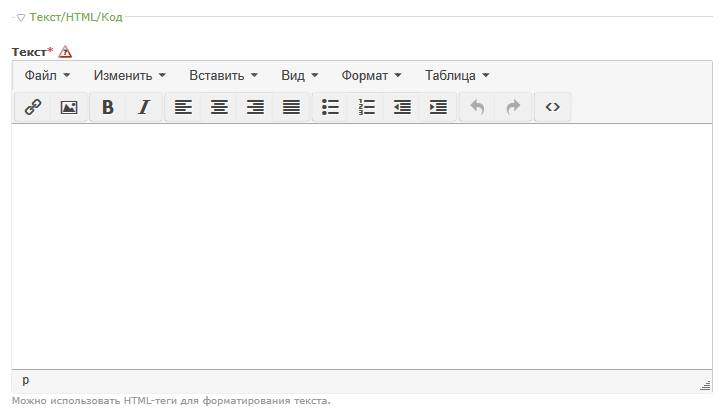Decrease the text indent
Viewport: 725px width, 412px height.
pos(402,107)
